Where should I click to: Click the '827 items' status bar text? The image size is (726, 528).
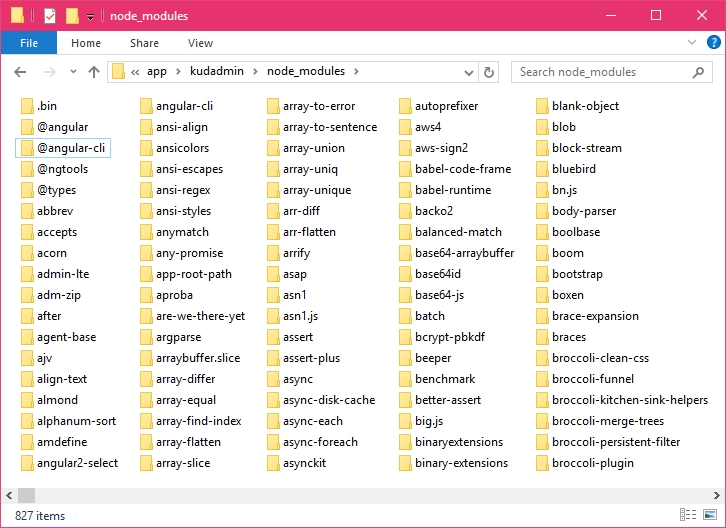tap(40, 516)
